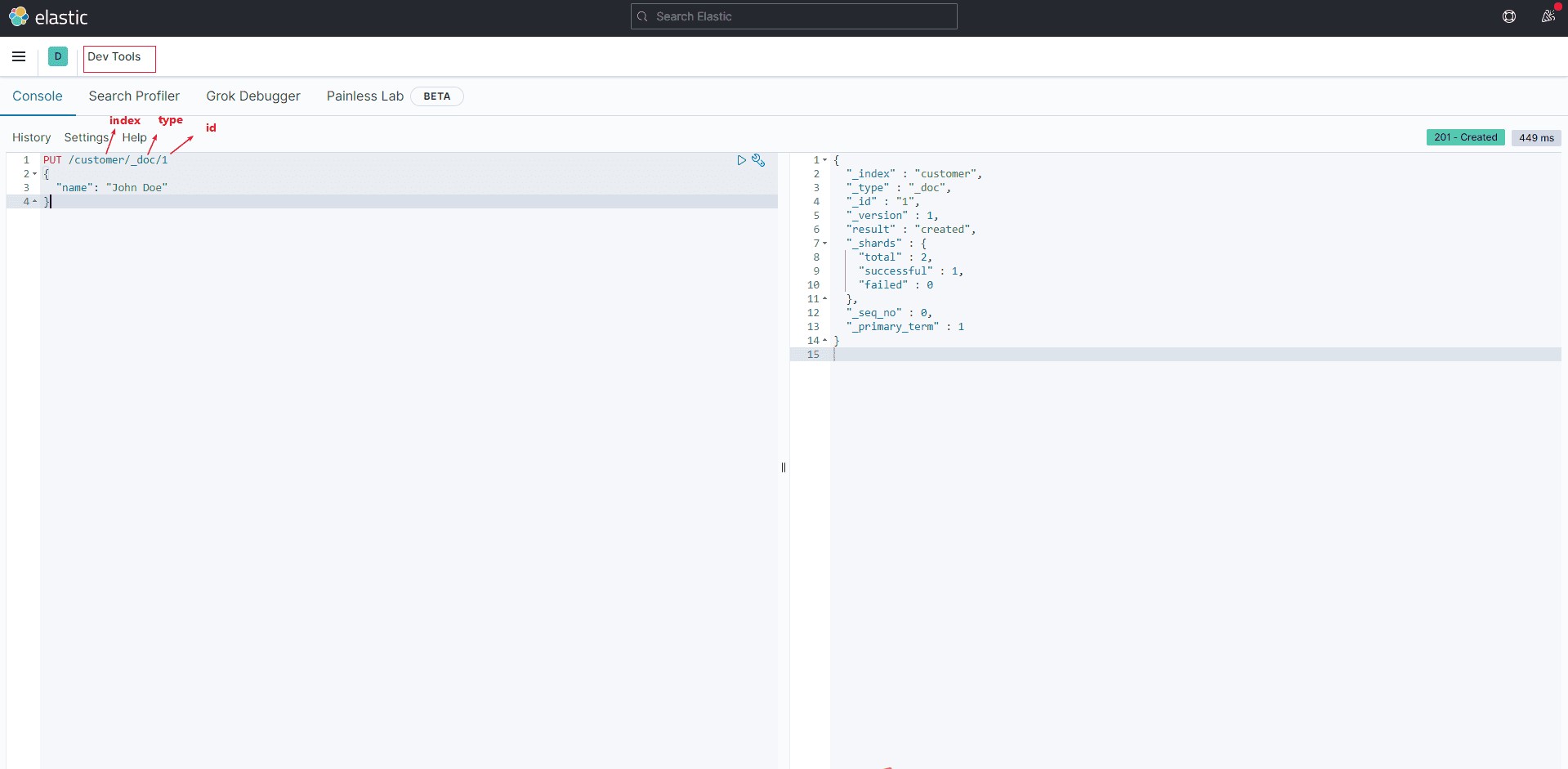Open the newsfeed notifications icon
1568x769 pixels.
click(x=1548, y=16)
